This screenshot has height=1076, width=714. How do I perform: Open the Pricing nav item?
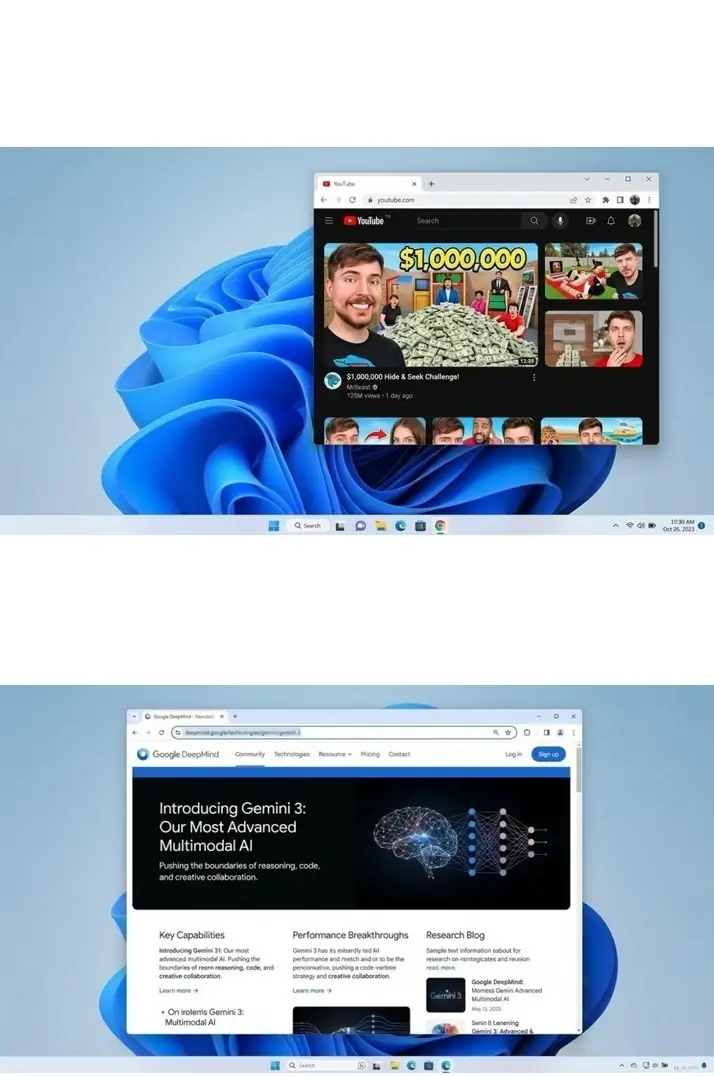pos(370,754)
